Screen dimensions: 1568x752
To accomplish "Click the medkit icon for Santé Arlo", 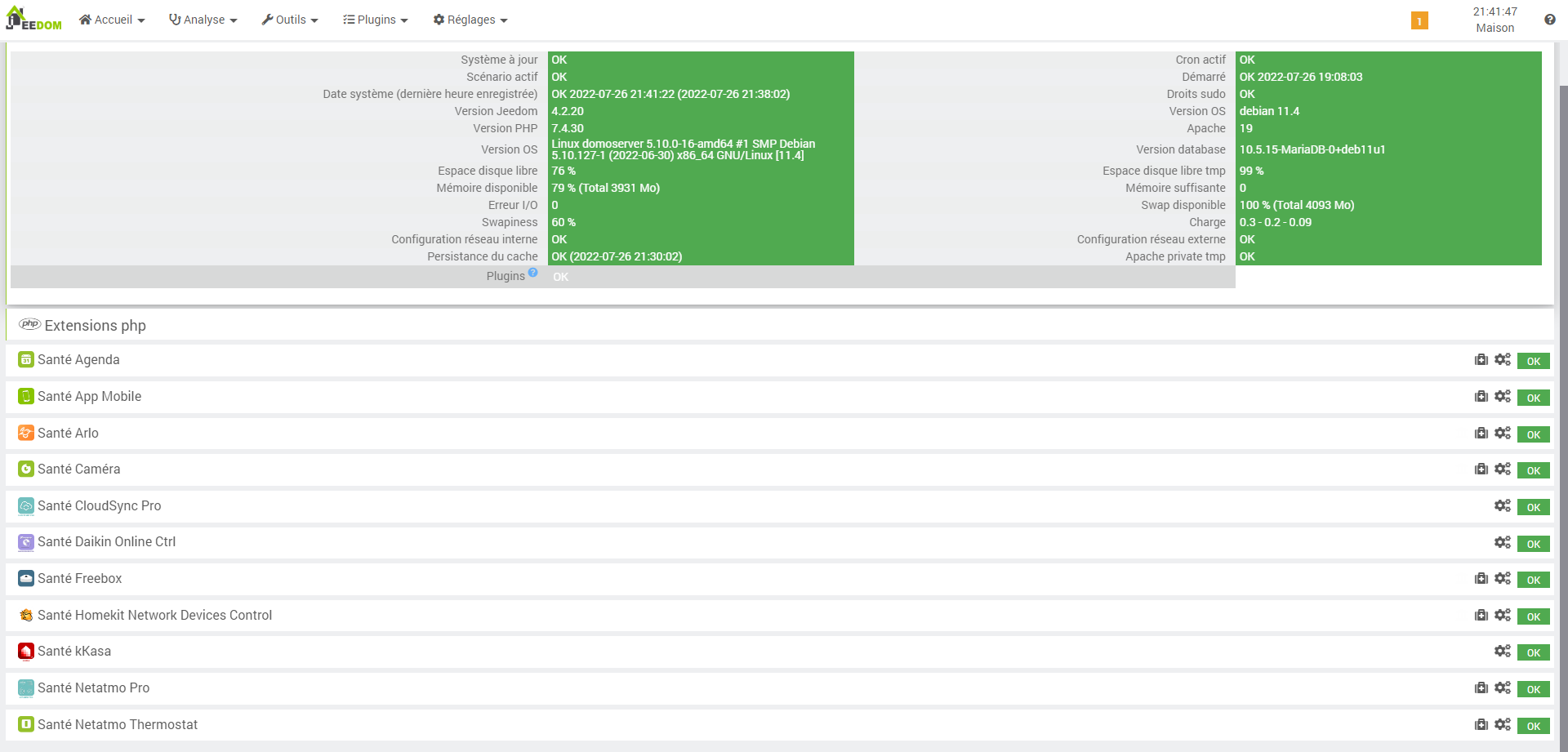I will click(x=1481, y=434).
